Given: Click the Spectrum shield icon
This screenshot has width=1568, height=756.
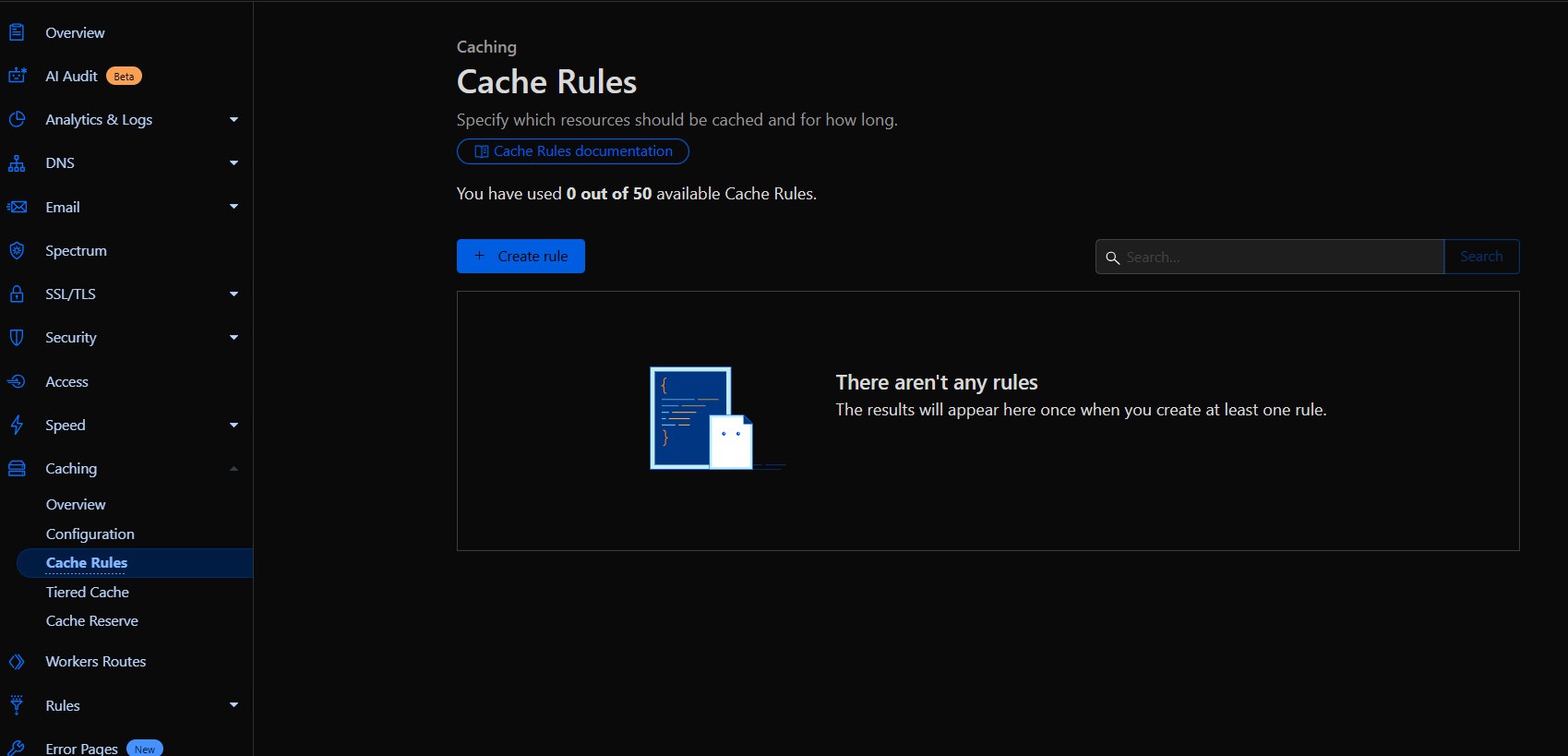Looking at the screenshot, I should tap(17, 250).
